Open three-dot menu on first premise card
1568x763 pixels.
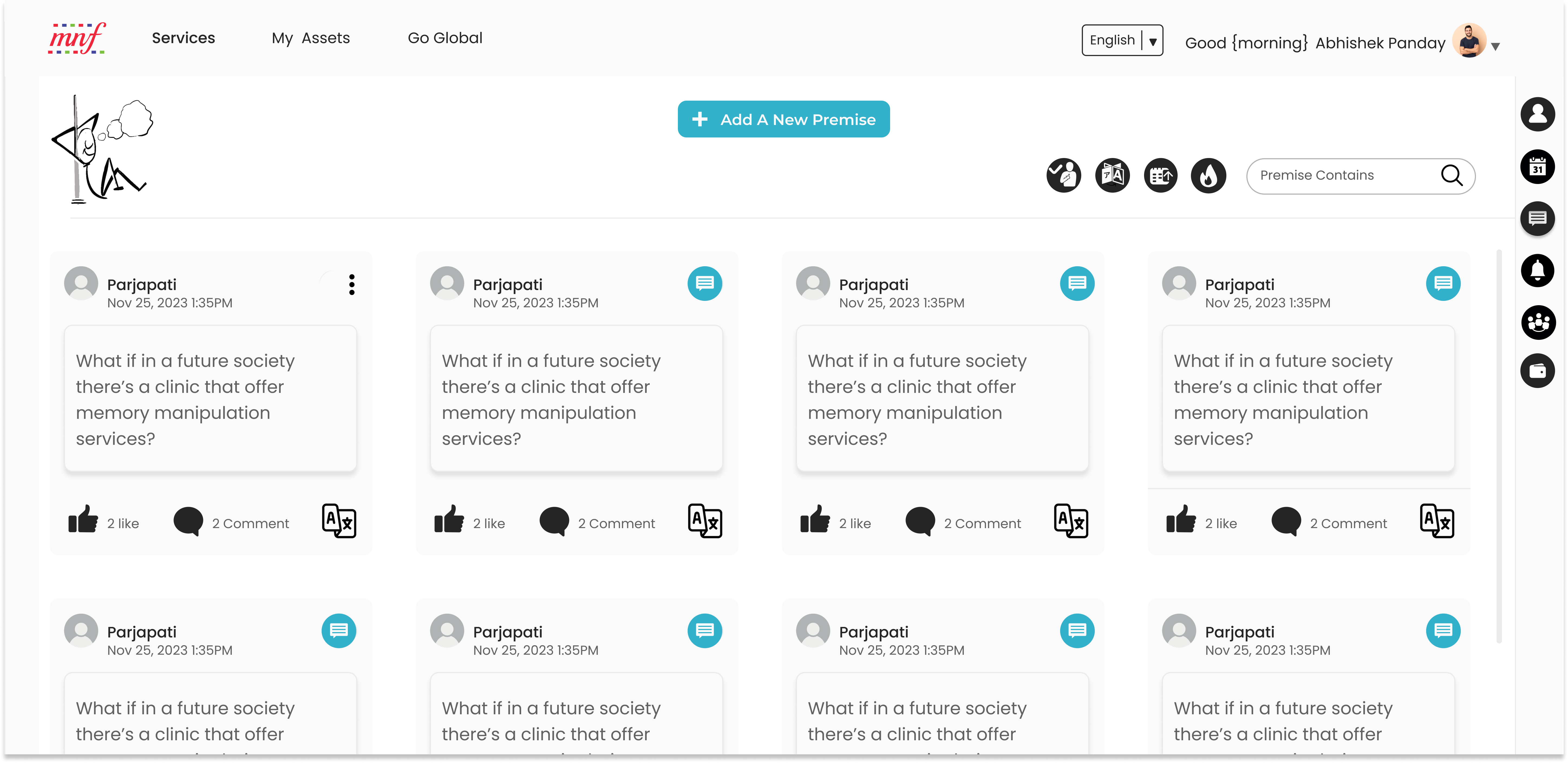tap(352, 284)
